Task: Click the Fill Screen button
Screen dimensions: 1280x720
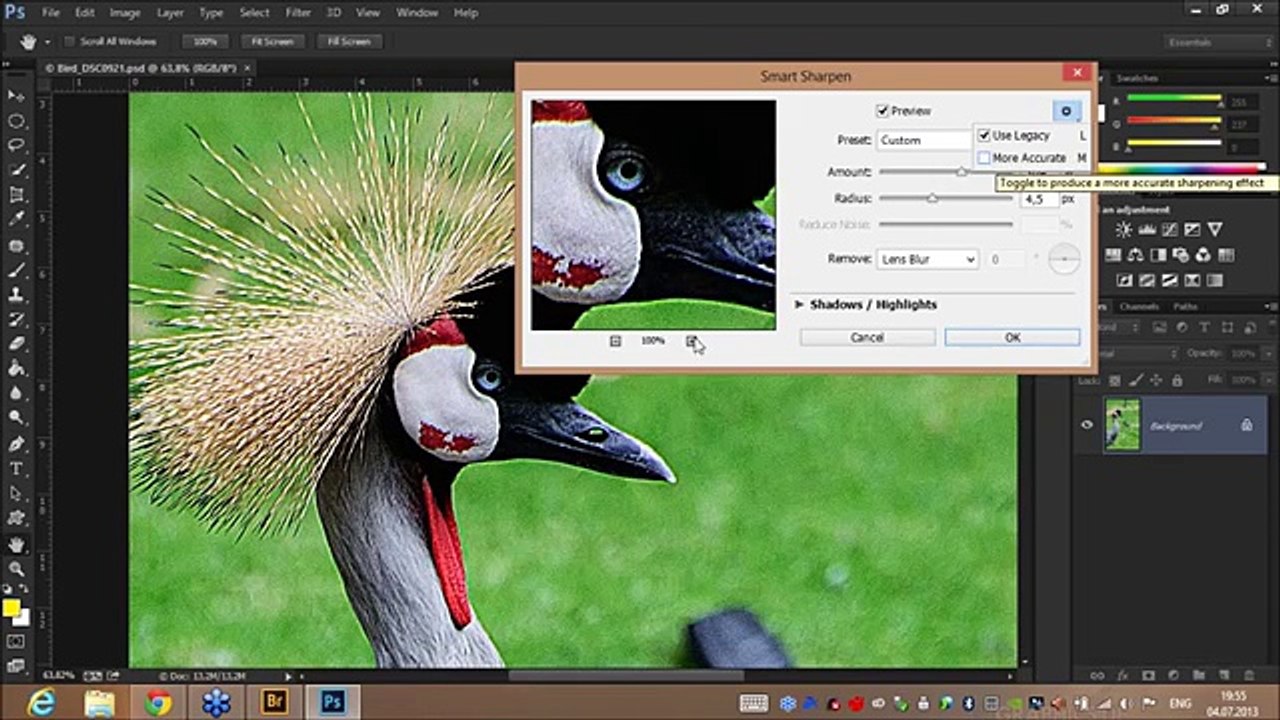Action: (x=349, y=42)
